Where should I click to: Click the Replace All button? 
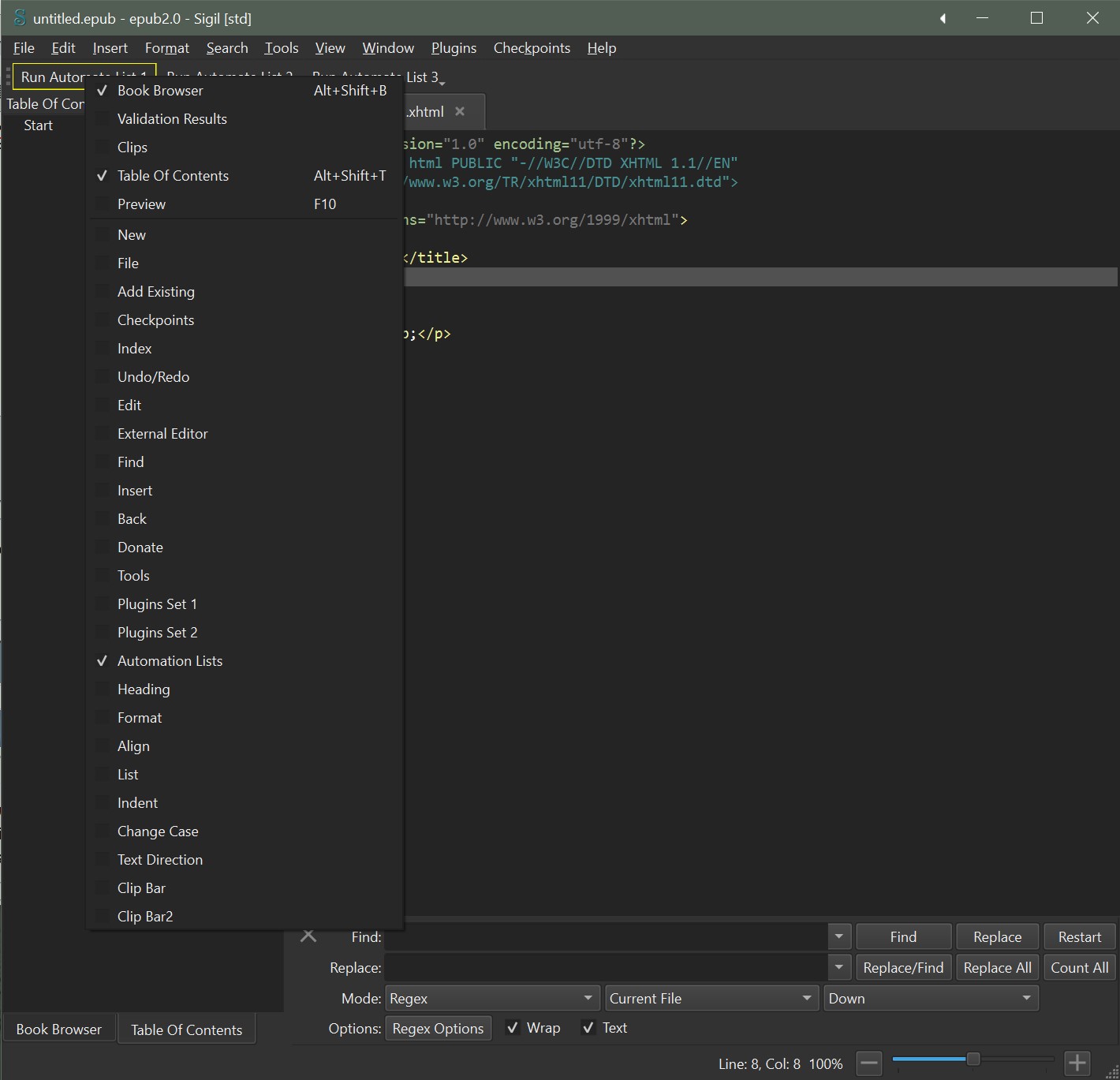tap(997, 967)
